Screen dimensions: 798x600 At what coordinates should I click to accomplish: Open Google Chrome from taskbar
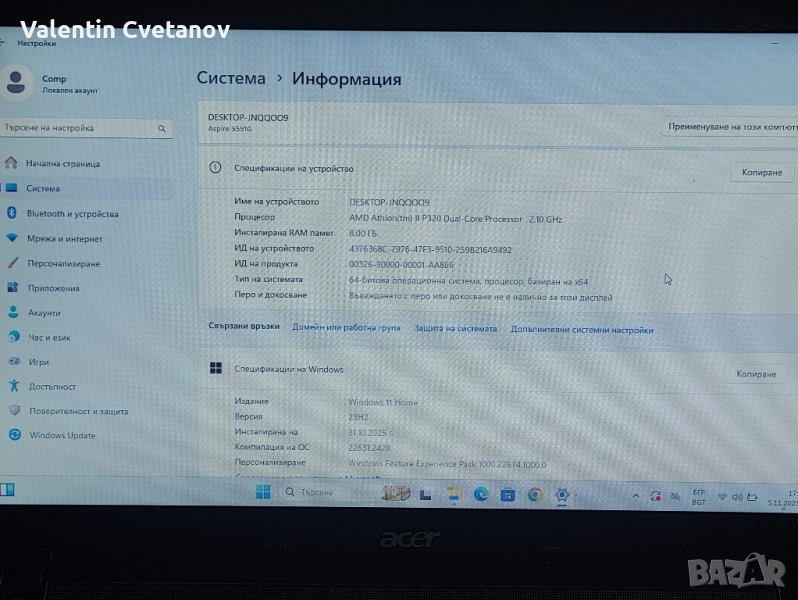click(x=535, y=494)
